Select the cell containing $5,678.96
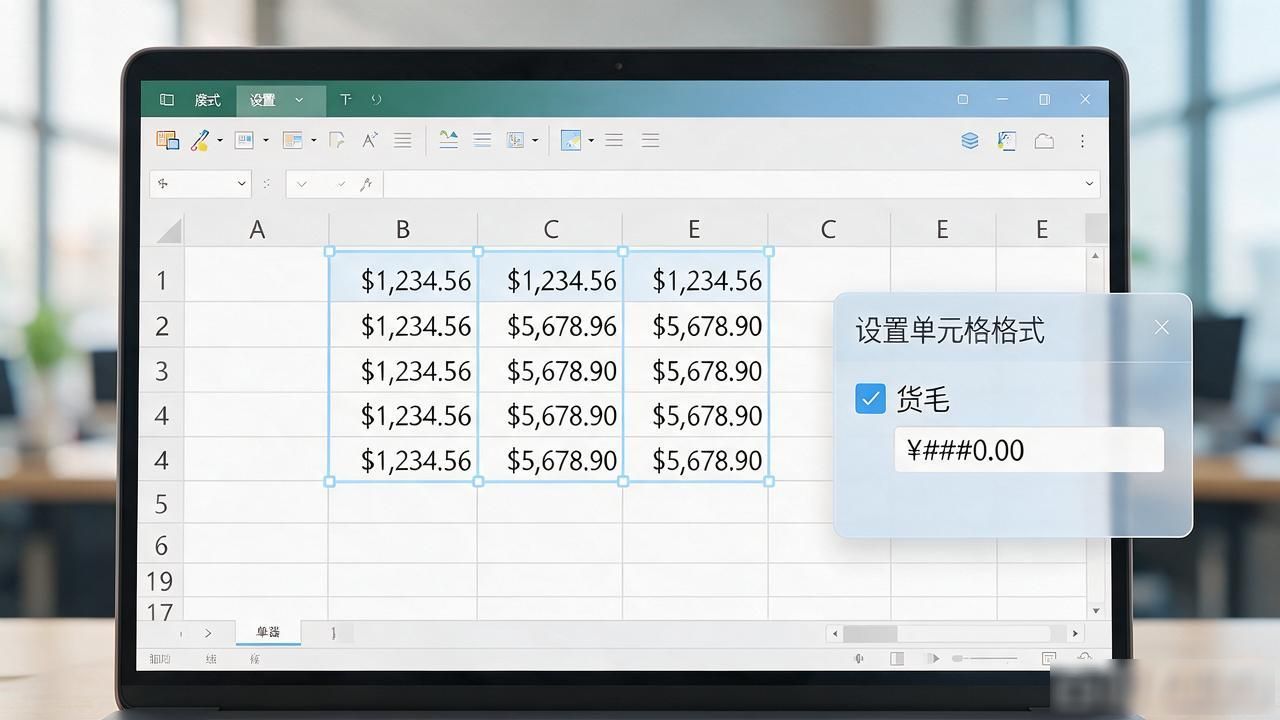Viewport: 1280px width, 720px height. (551, 326)
